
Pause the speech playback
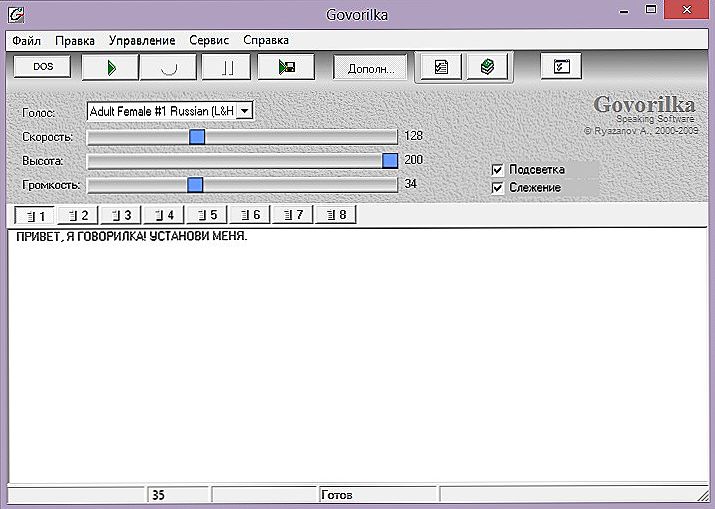point(227,67)
